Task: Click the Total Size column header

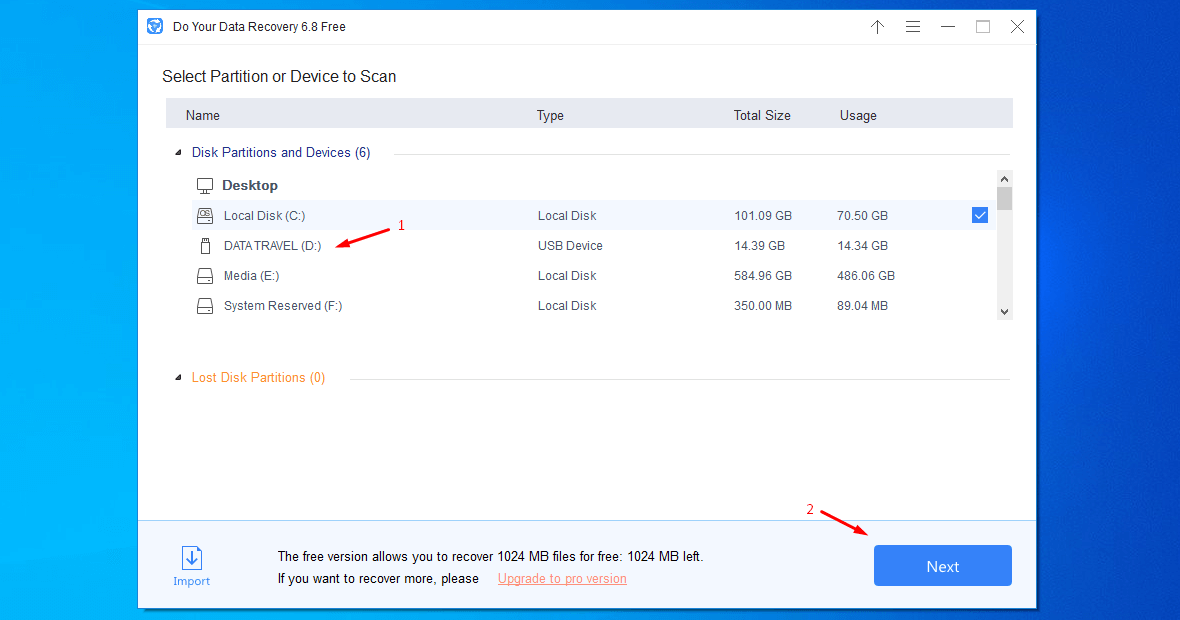Action: pyautogui.click(x=762, y=115)
